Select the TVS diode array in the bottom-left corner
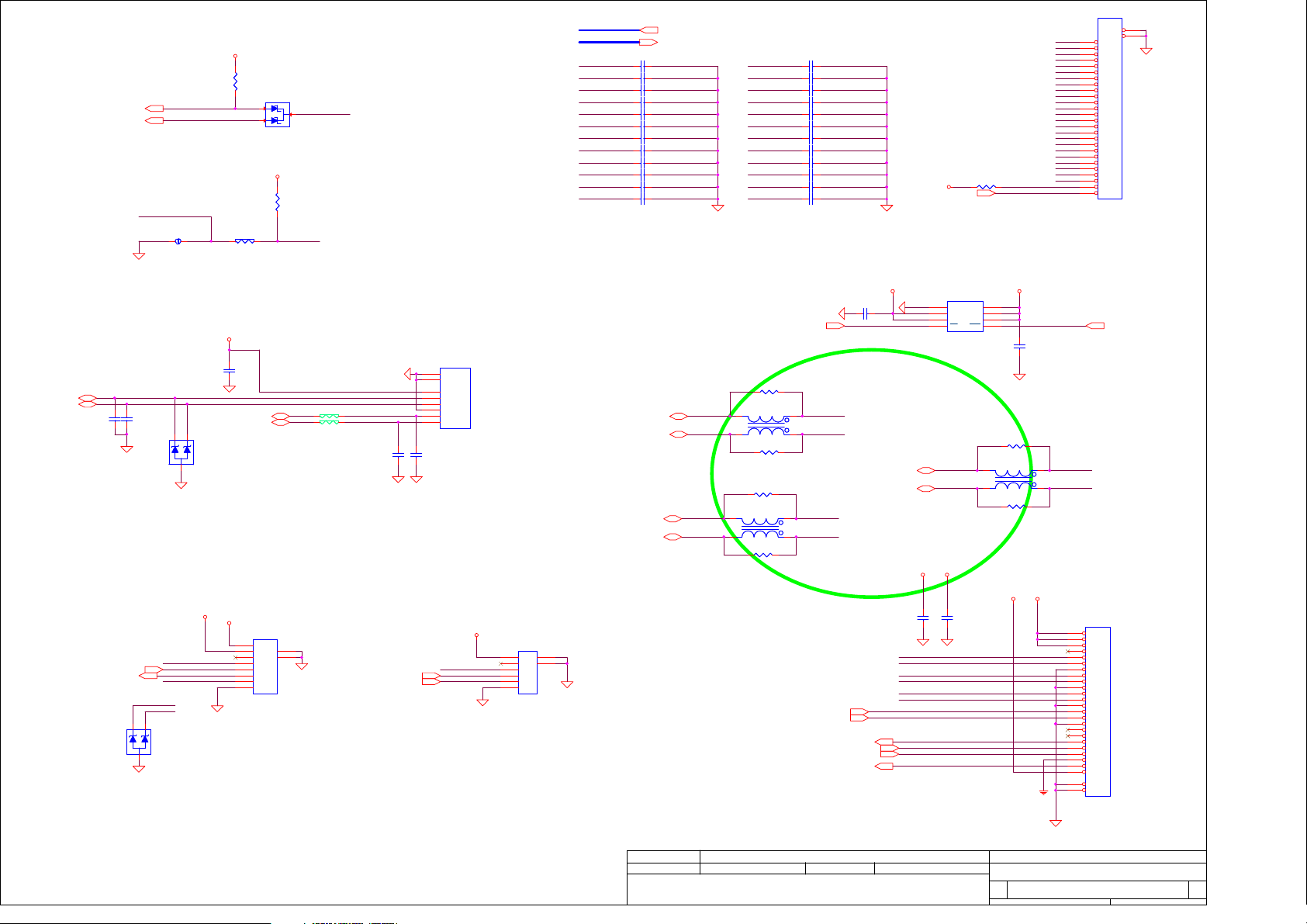The height and width of the screenshot is (924, 1307). (139, 742)
